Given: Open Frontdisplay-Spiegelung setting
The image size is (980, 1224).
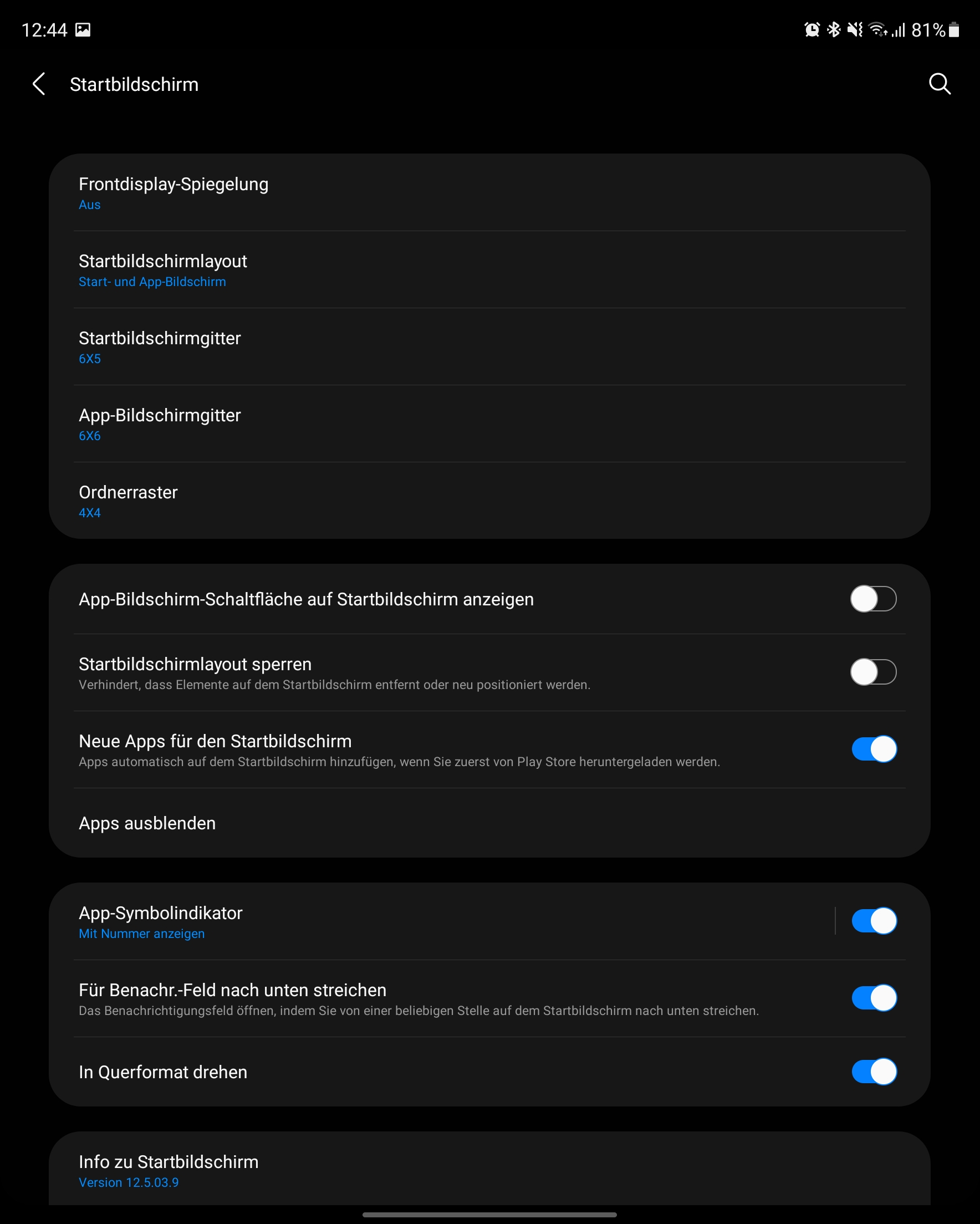Looking at the screenshot, I should click(x=173, y=192).
